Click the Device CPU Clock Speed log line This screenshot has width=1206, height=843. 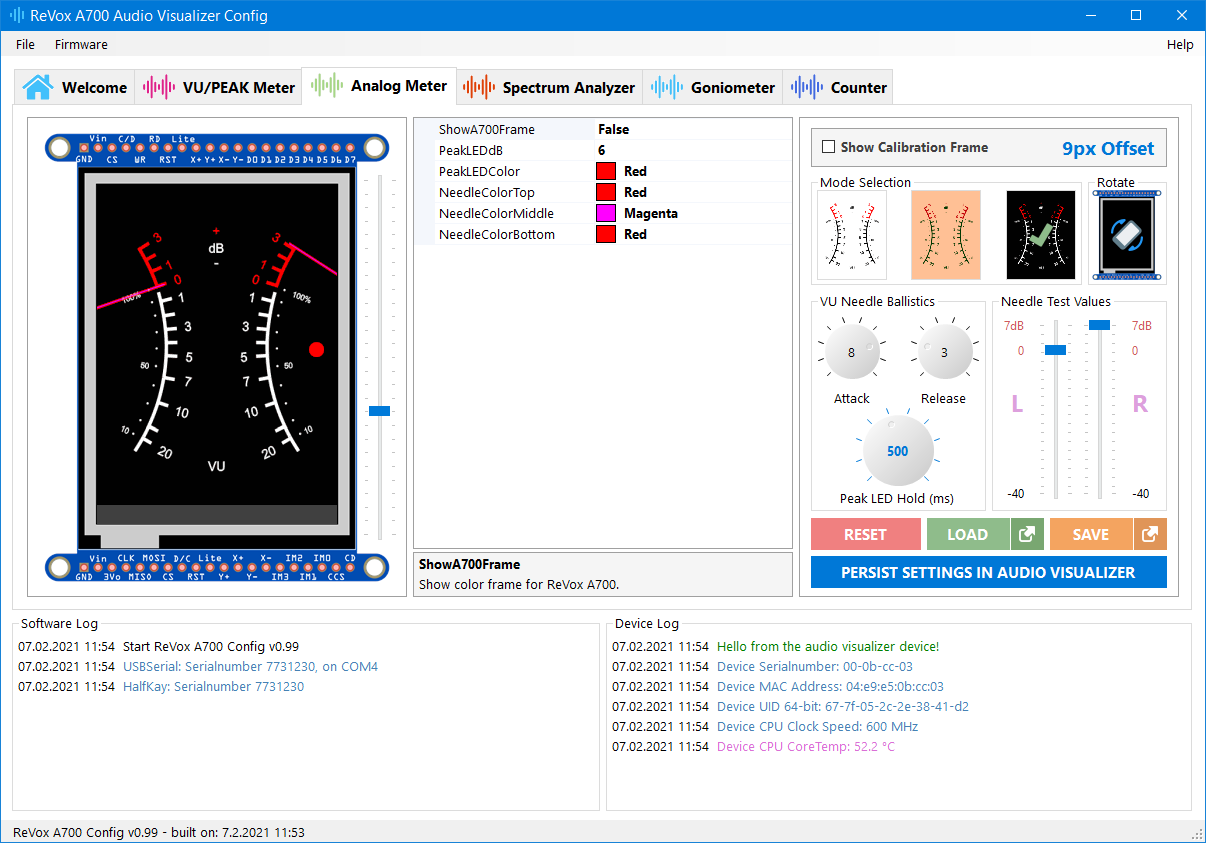817,726
